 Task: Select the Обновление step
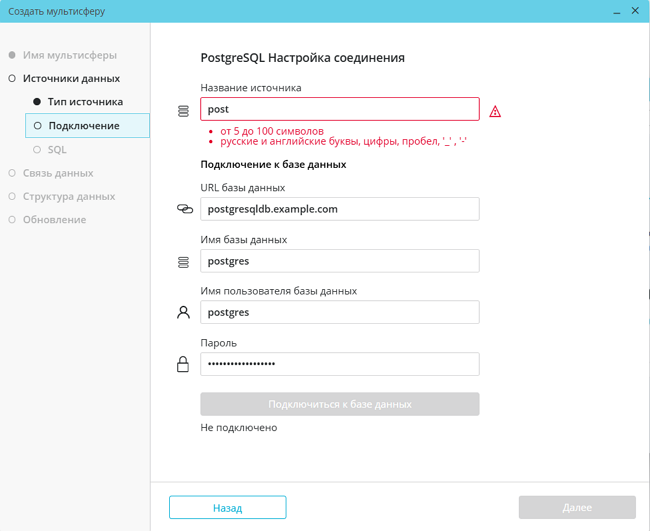pyautogui.click(x=54, y=219)
